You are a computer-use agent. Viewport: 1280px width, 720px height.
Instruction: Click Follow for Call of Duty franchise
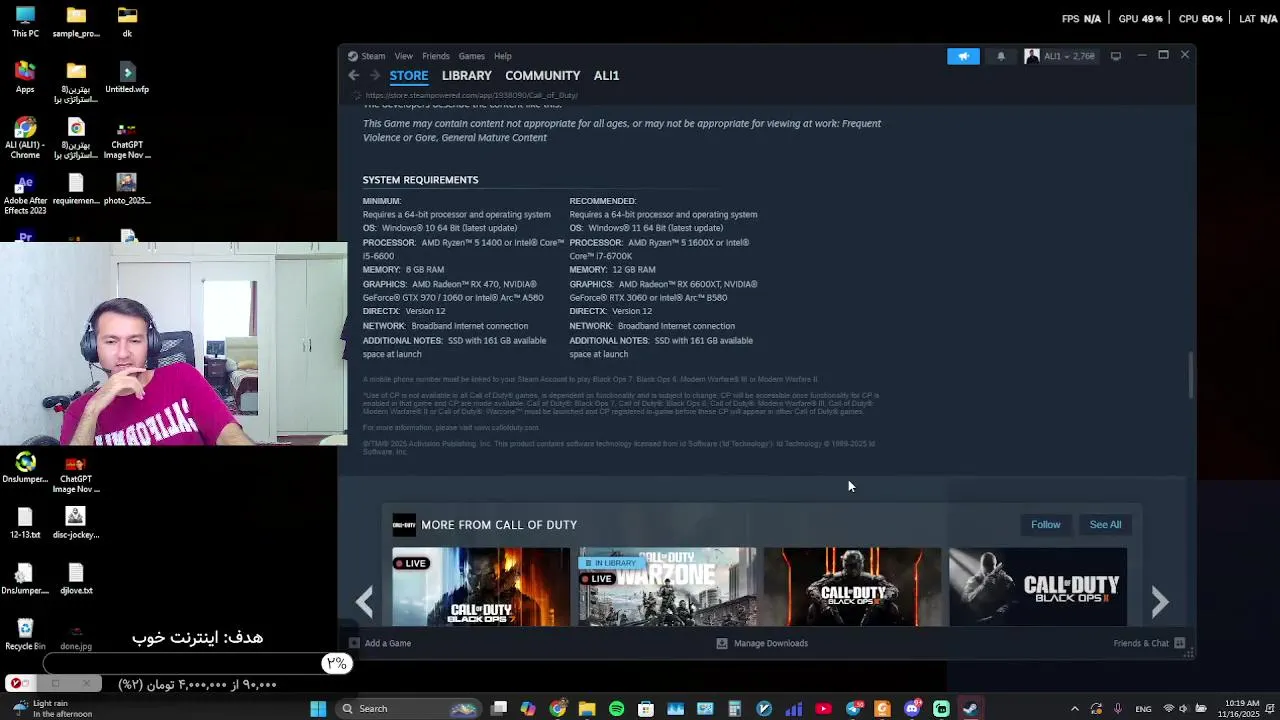coord(1045,525)
